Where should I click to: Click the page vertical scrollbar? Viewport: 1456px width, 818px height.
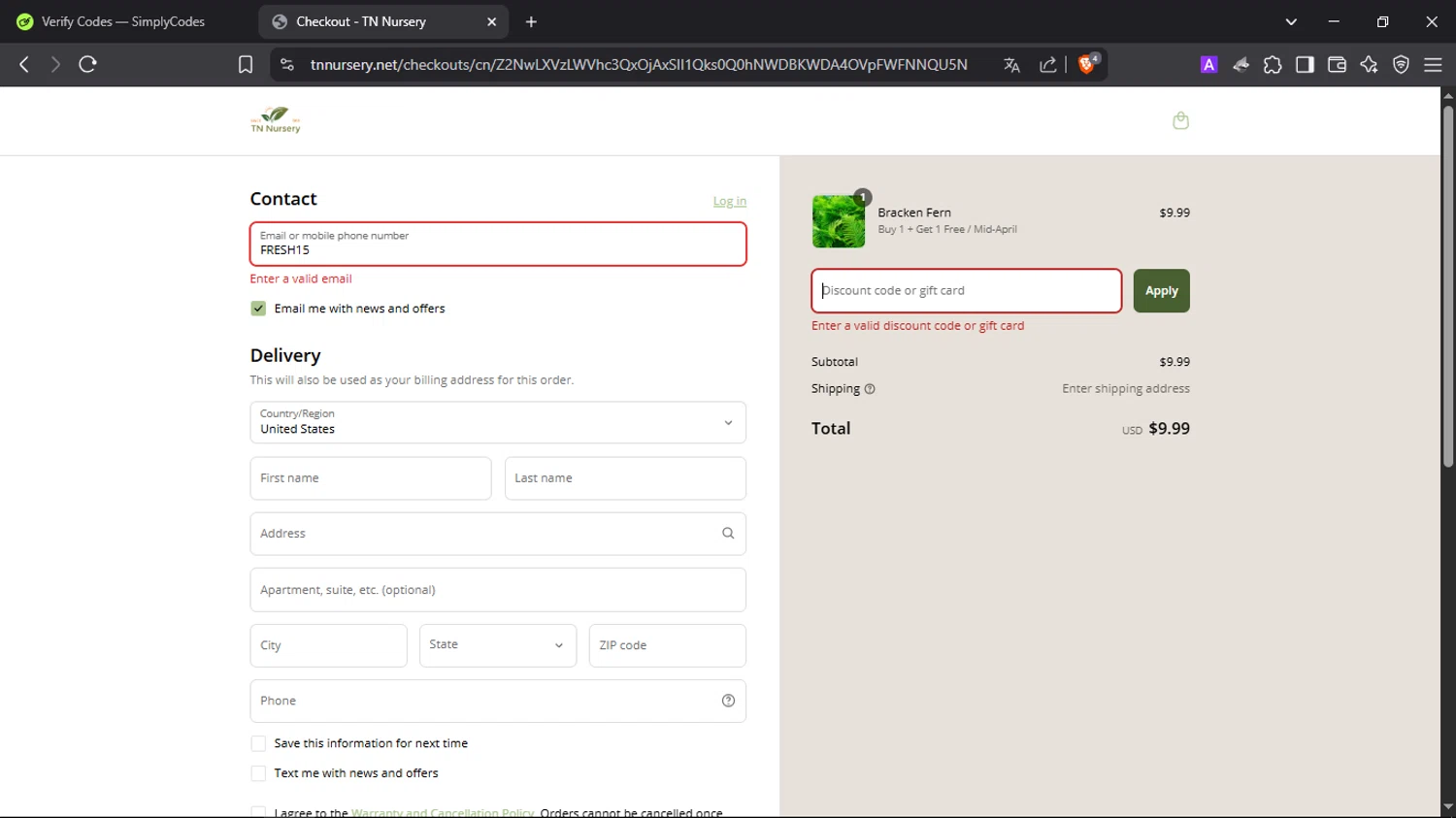[x=1448, y=287]
